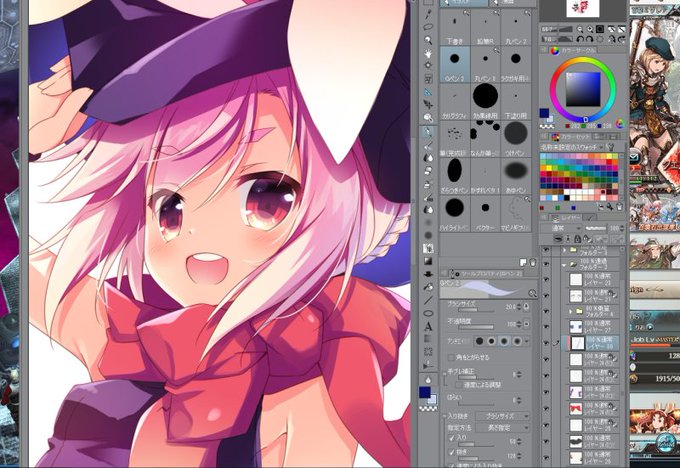
Task: Open the 指定方法 '長さ指定' dropdown
Action: pos(502,428)
